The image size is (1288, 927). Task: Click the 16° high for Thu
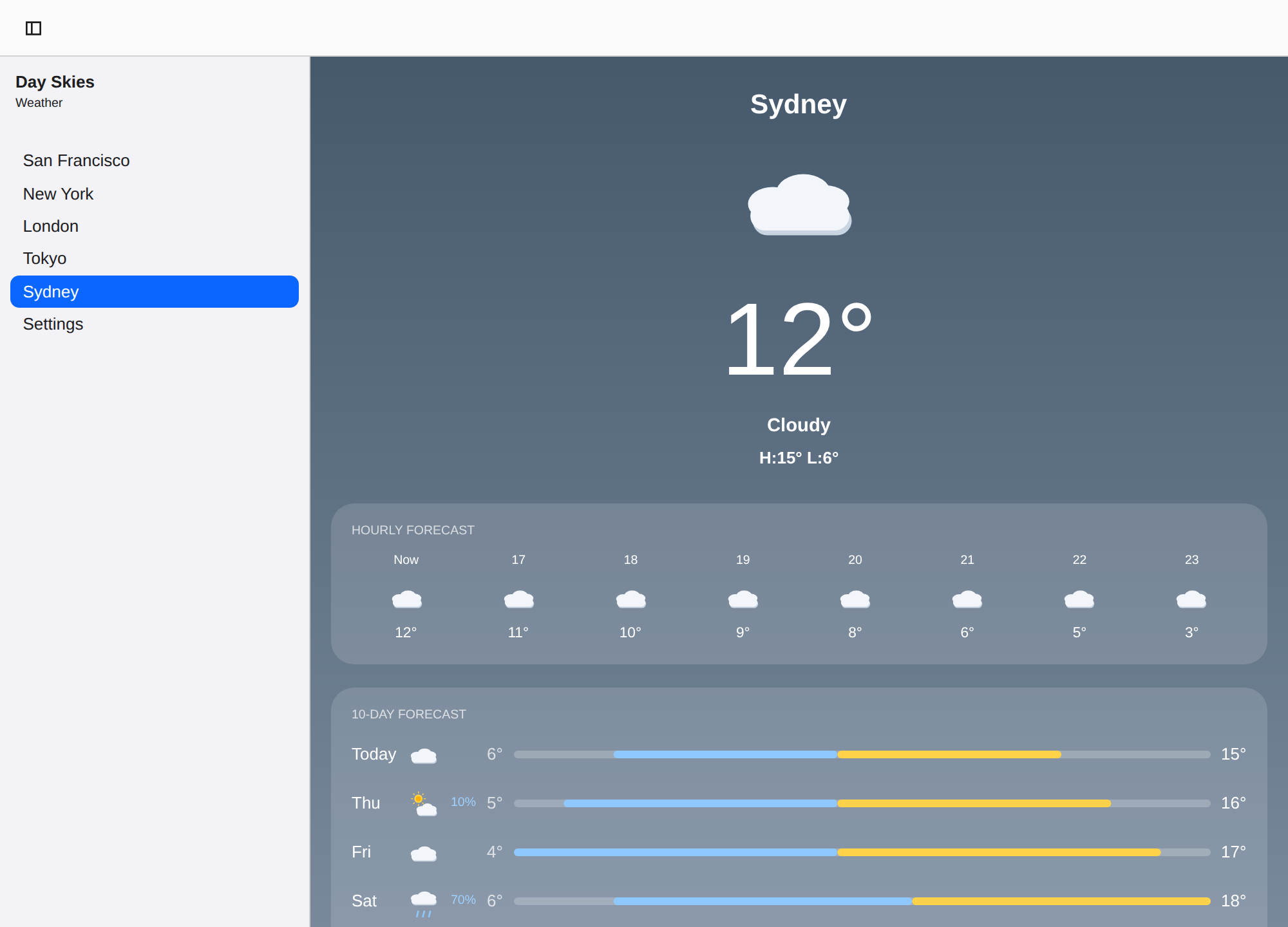click(x=1233, y=803)
